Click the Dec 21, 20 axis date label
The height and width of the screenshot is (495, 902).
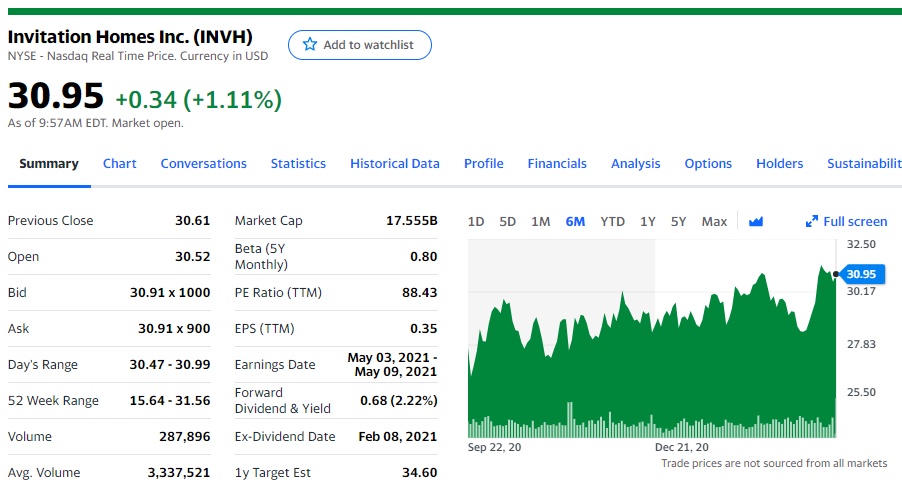click(x=682, y=447)
